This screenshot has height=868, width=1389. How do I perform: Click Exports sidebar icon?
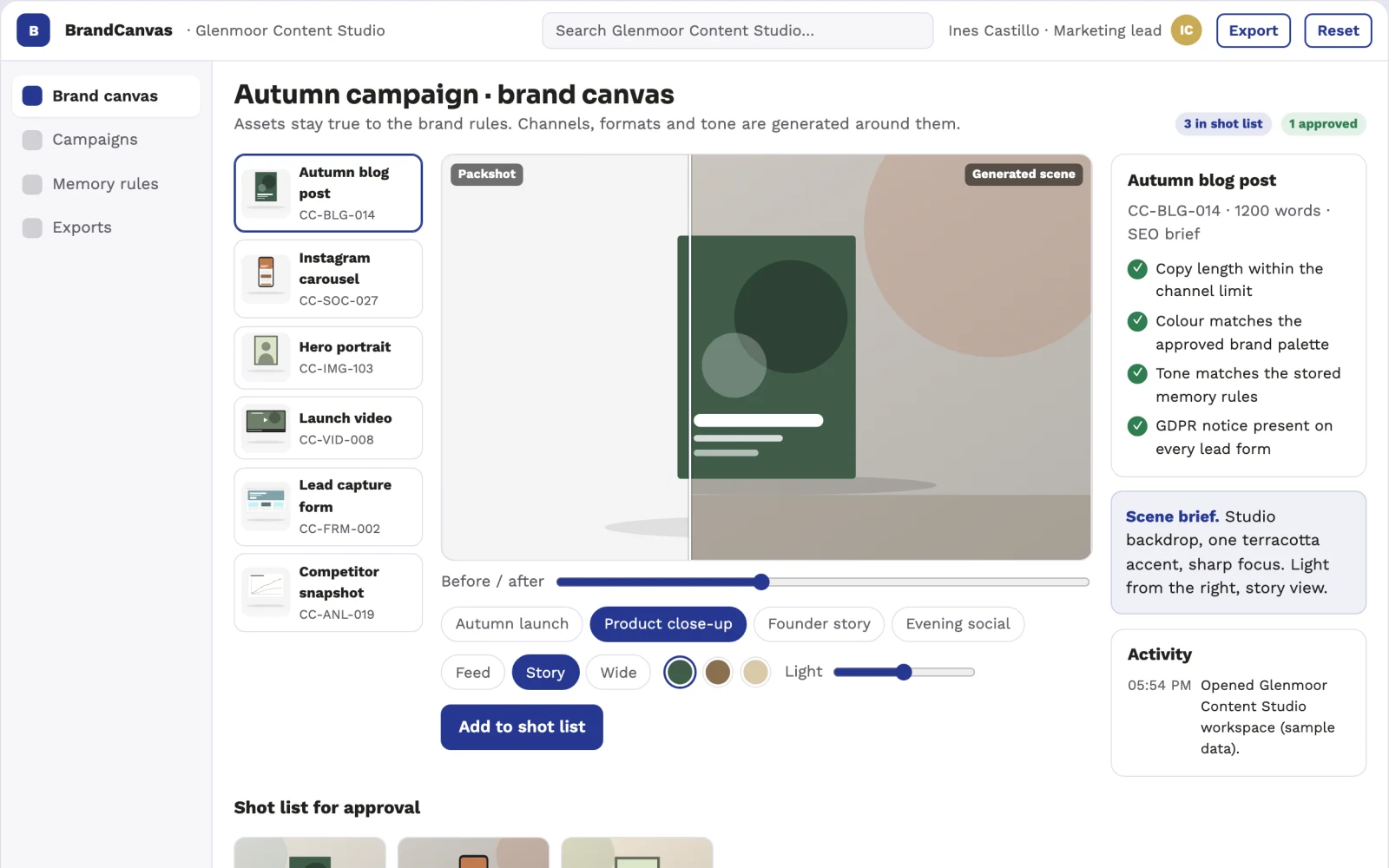pyautogui.click(x=32, y=227)
